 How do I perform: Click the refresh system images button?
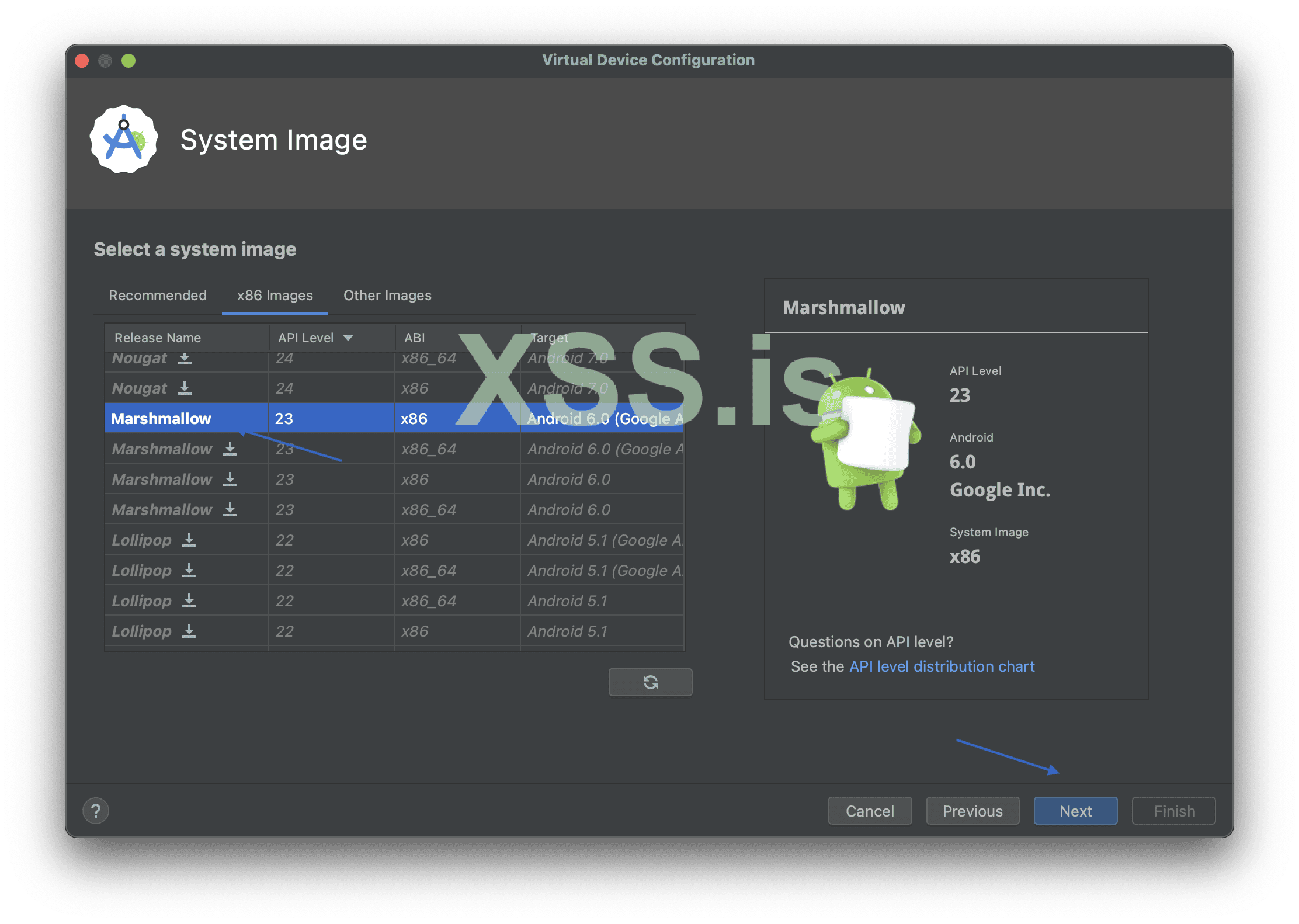coord(650,682)
